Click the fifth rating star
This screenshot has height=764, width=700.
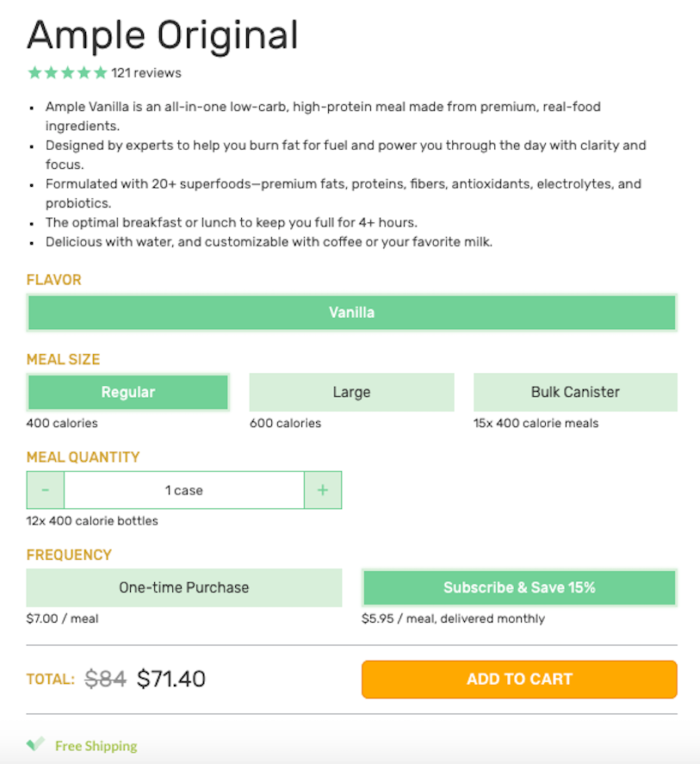coord(100,73)
